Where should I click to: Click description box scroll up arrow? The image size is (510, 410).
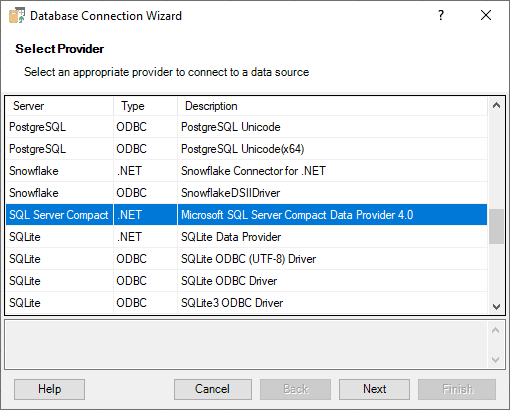pos(496,330)
